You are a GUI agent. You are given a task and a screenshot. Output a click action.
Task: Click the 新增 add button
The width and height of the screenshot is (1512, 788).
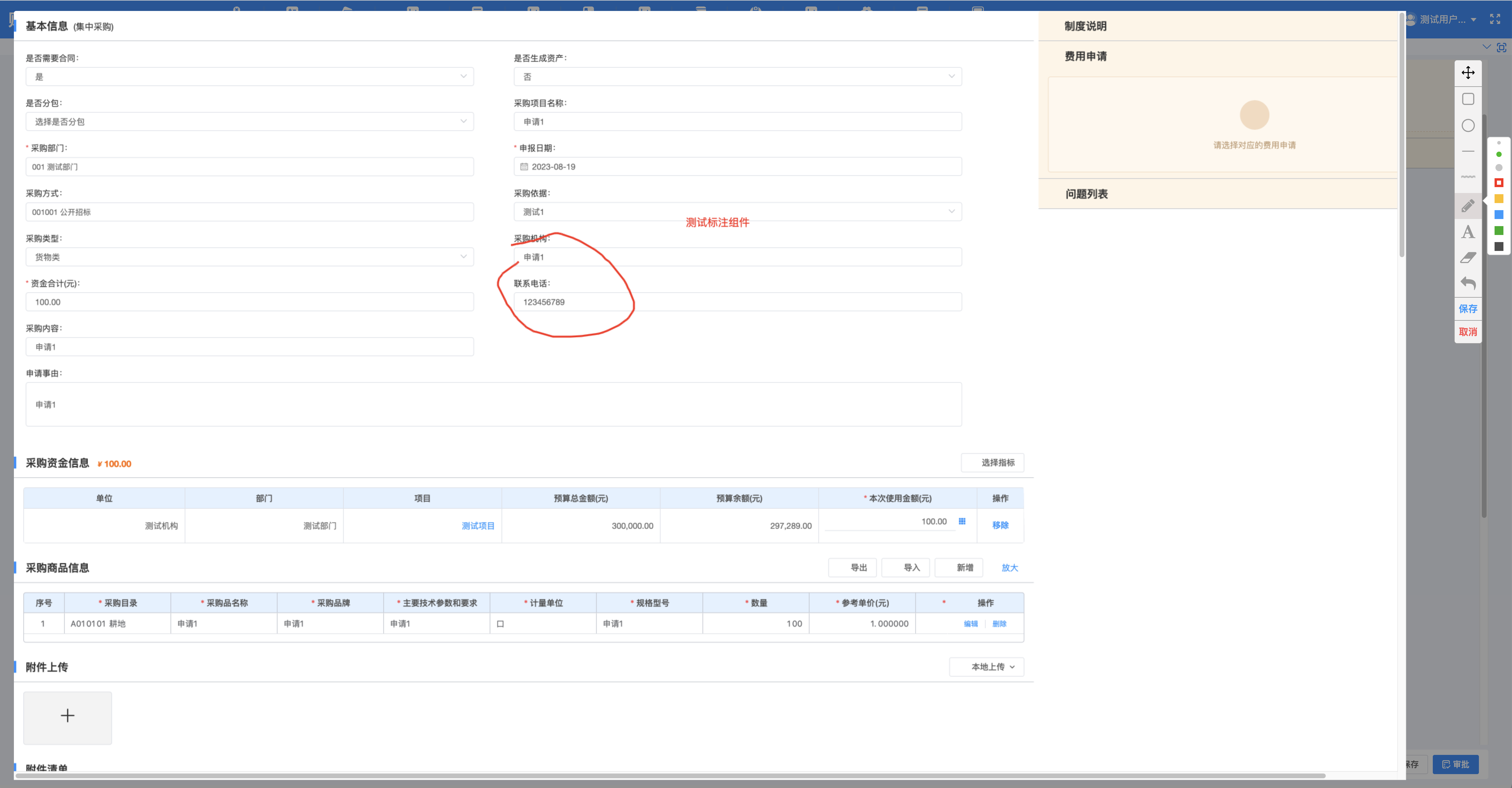[959, 567]
